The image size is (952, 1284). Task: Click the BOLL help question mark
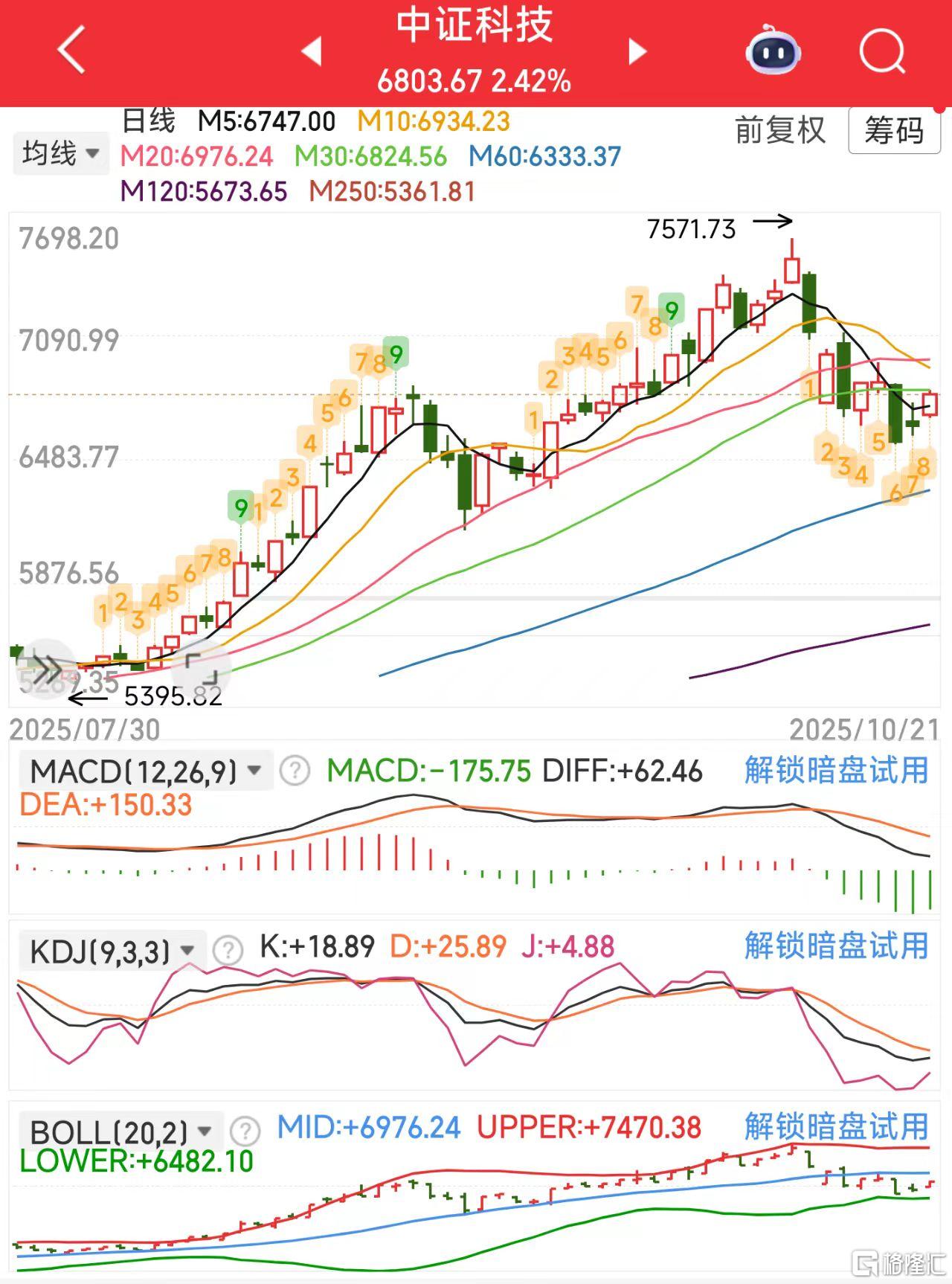[245, 1131]
